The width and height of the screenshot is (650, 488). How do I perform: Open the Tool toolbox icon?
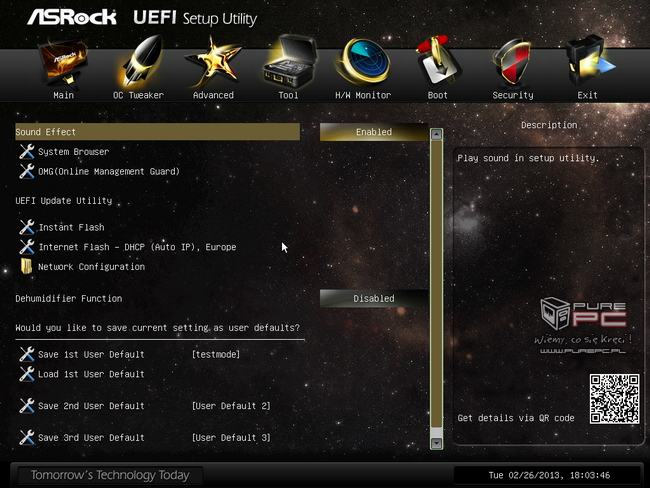coord(289,61)
